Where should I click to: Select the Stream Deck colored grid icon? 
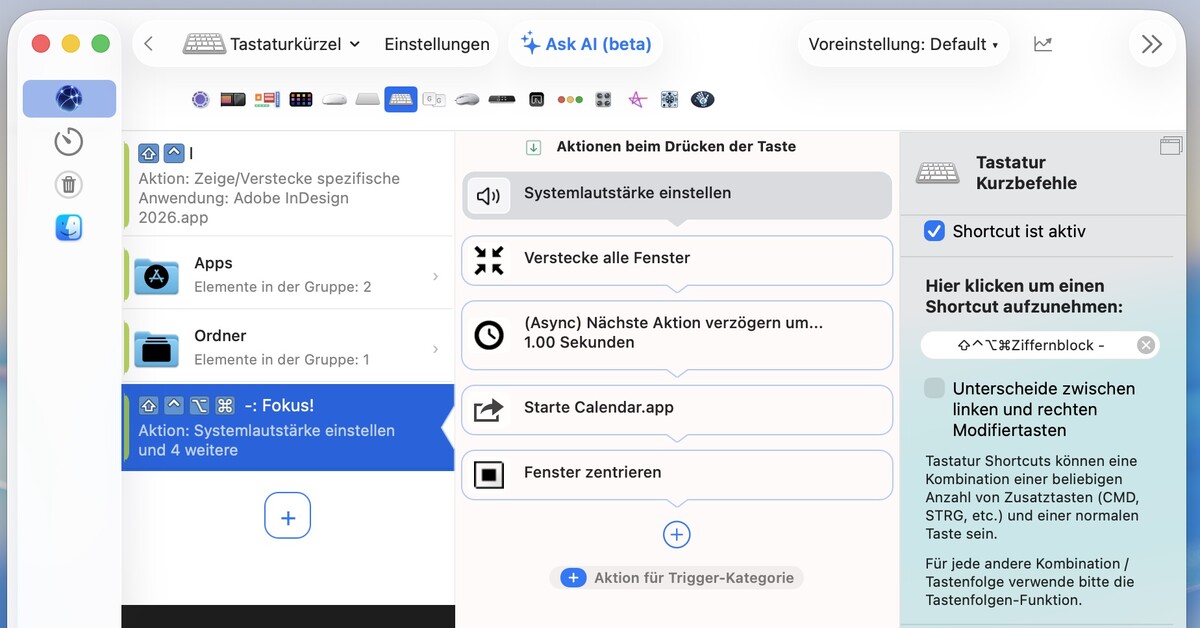click(x=301, y=99)
